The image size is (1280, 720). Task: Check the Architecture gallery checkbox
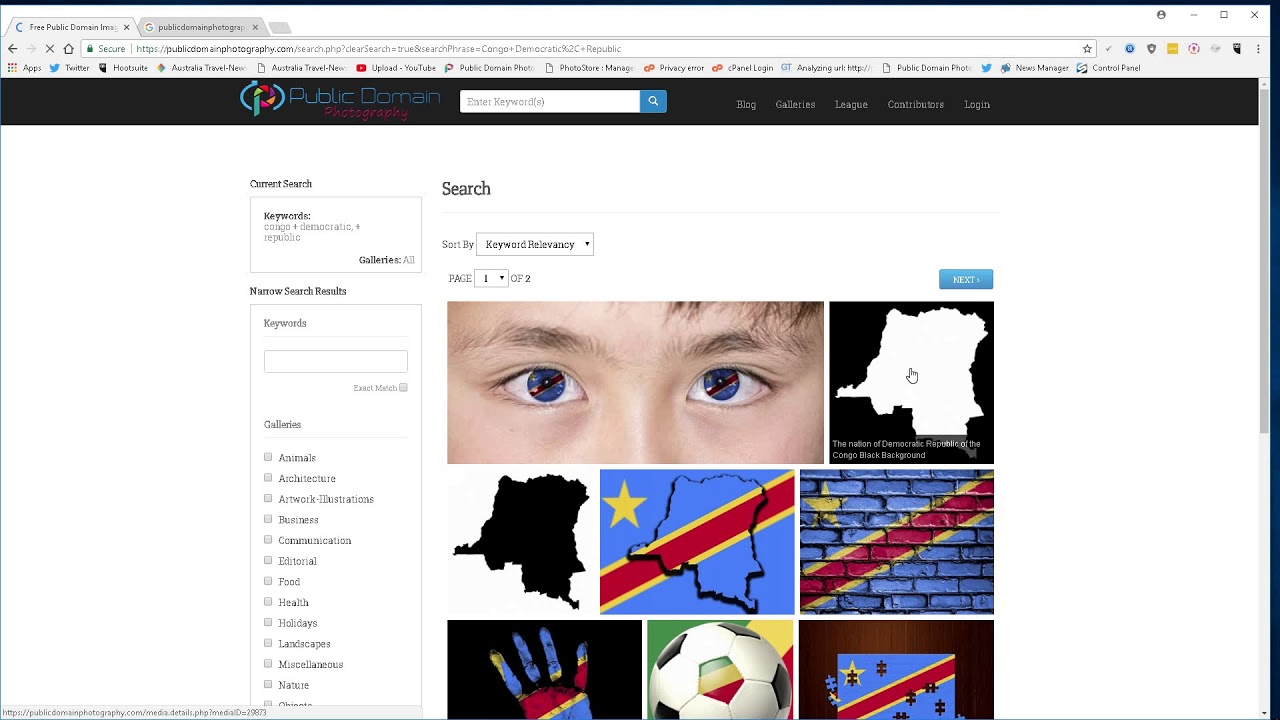click(268, 478)
